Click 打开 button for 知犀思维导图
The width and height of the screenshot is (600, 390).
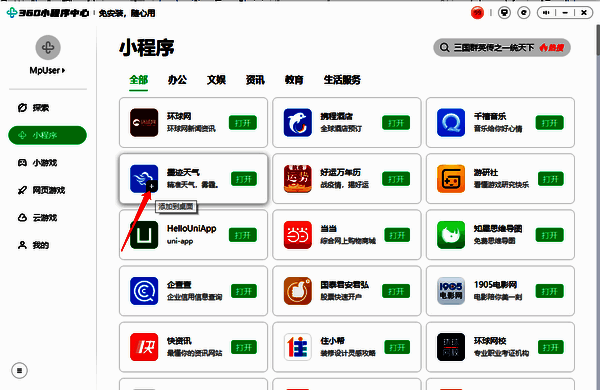click(x=549, y=235)
